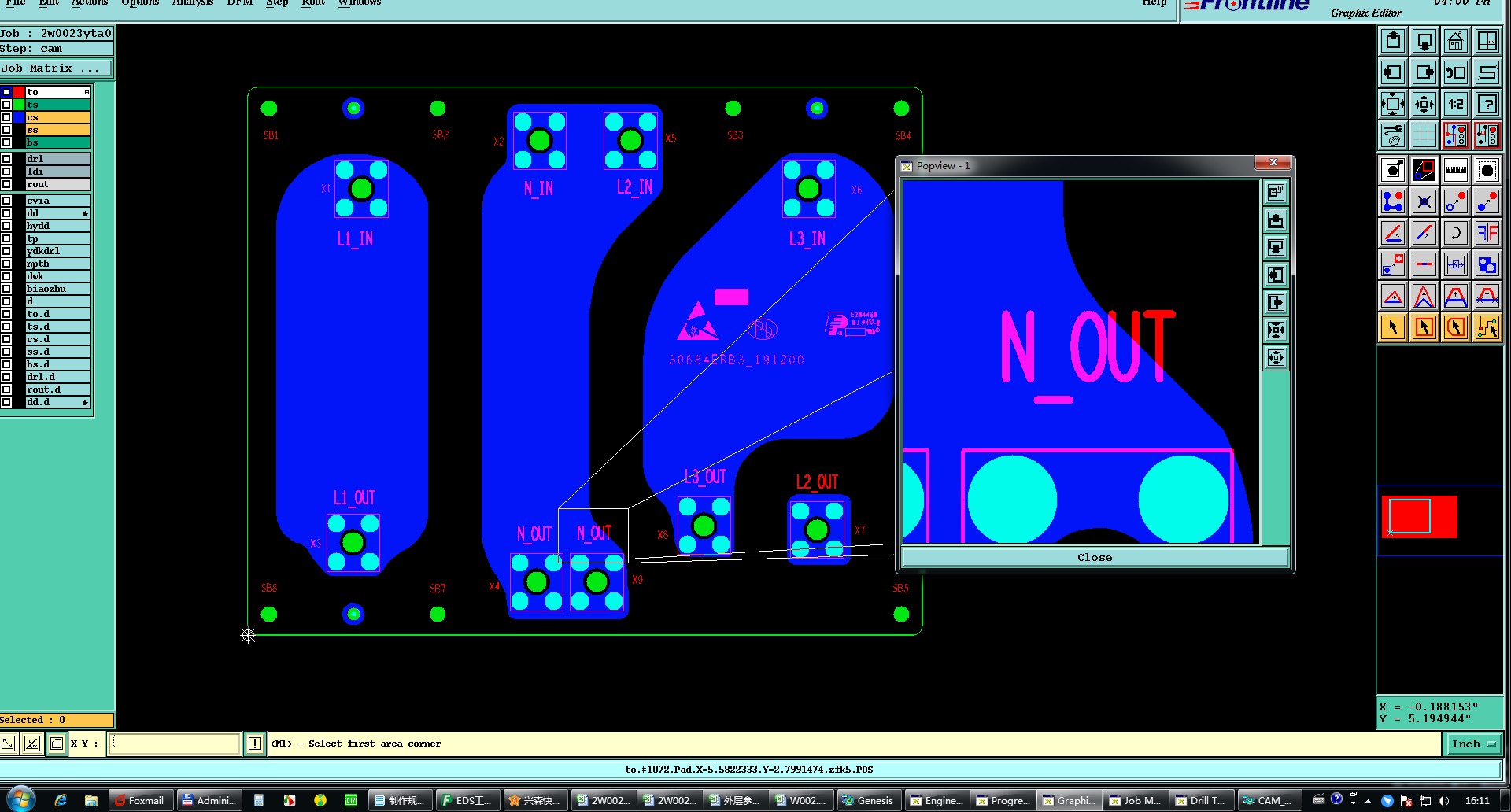Click square marker on to layer row

(x=87, y=92)
